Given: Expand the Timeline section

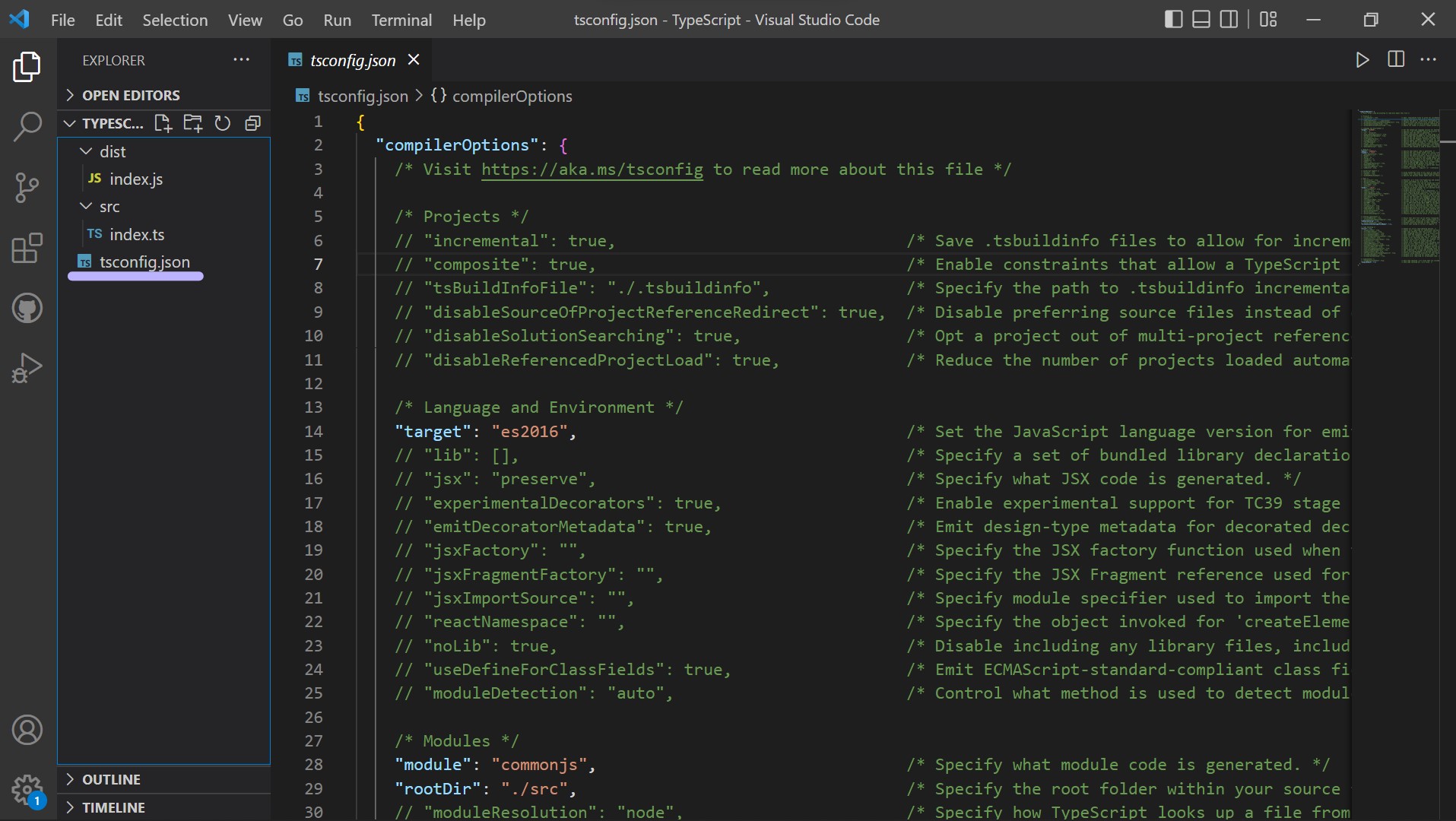Looking at the screenshot, I should tap(113, 807).
